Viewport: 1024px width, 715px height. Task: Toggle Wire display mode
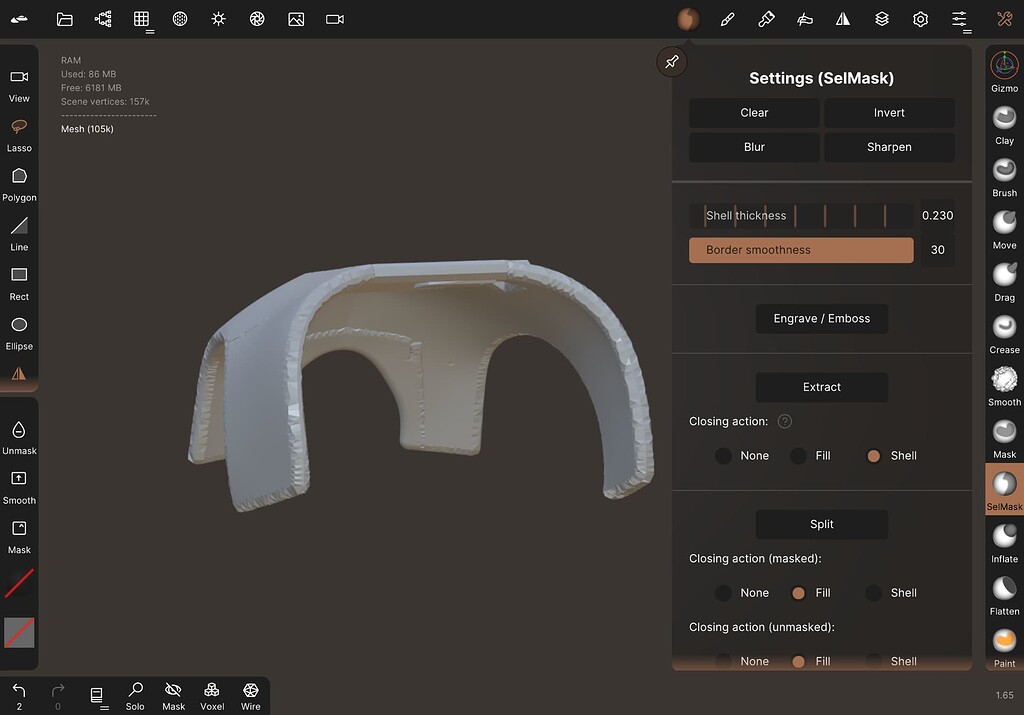250,693
